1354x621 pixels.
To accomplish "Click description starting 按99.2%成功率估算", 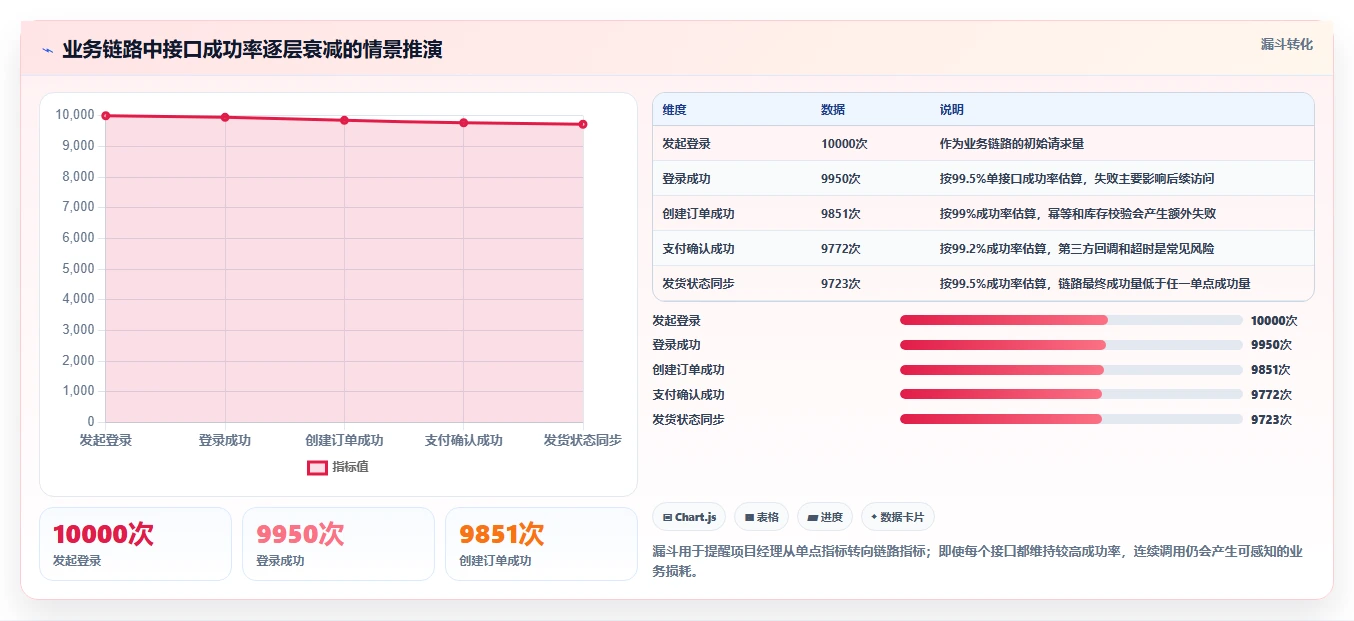I will 1077,249.
